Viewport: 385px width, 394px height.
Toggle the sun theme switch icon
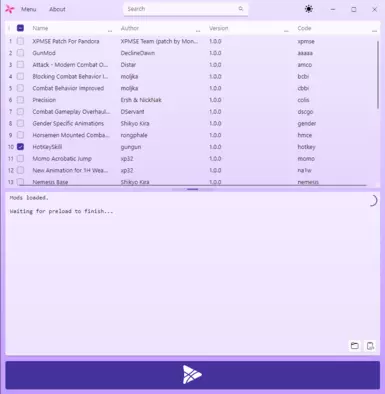coord(309,9)
